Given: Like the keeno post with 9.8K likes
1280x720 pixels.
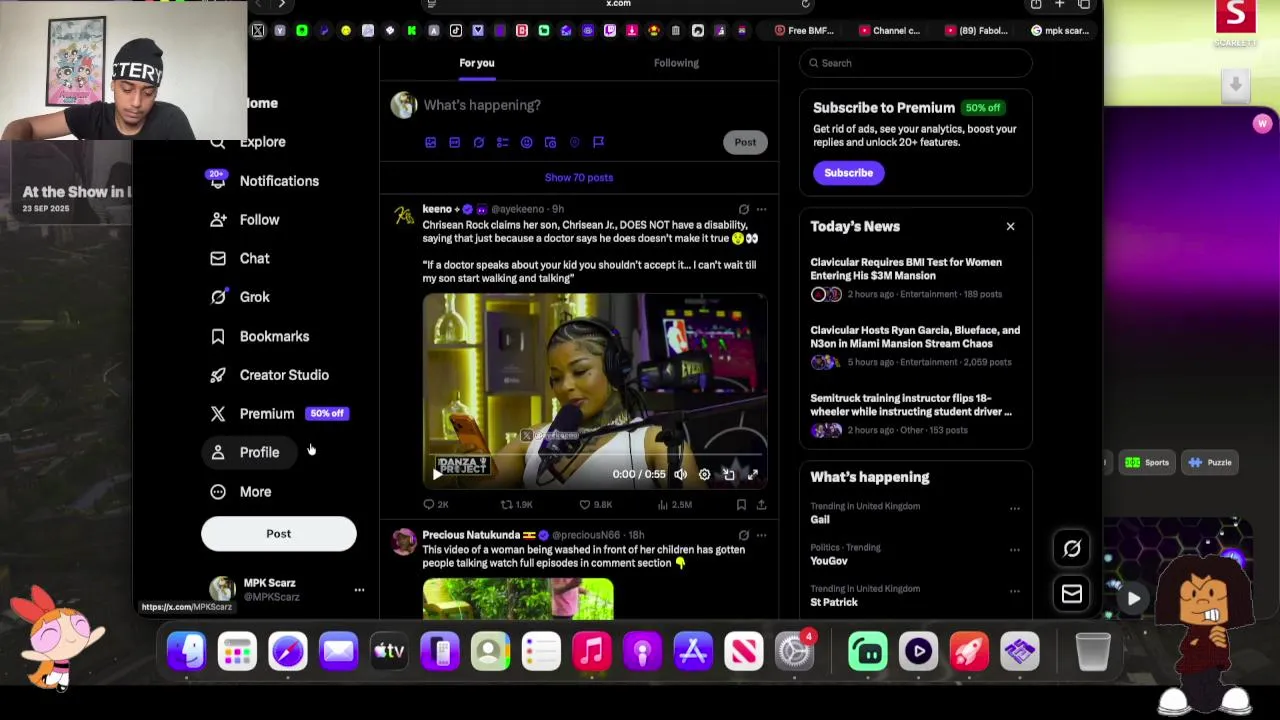Looking at the screenshot, I should (597, 505).
